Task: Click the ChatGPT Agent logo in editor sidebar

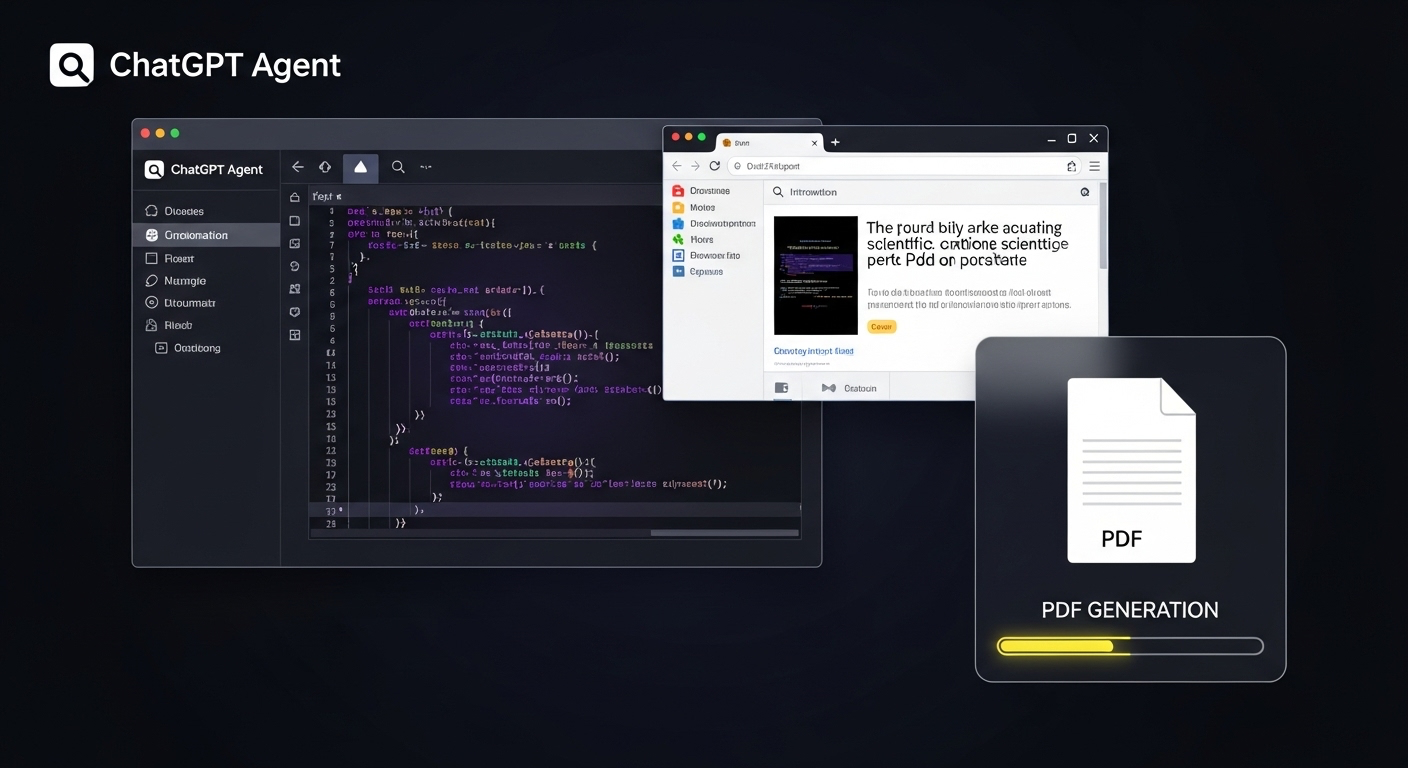Action: tap(154, 170)
